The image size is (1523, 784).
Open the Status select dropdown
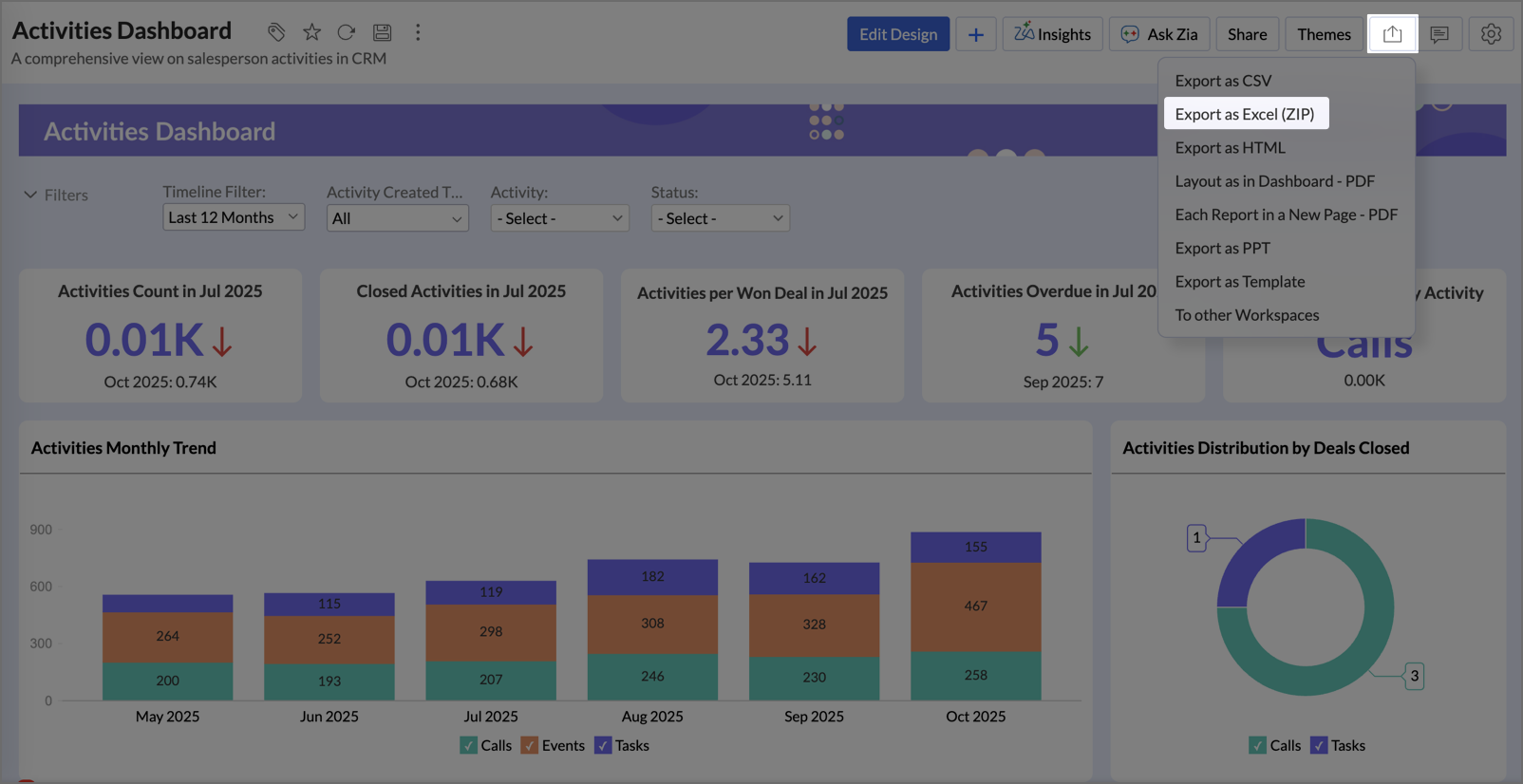pyautogui.click(x=720, y=218)
